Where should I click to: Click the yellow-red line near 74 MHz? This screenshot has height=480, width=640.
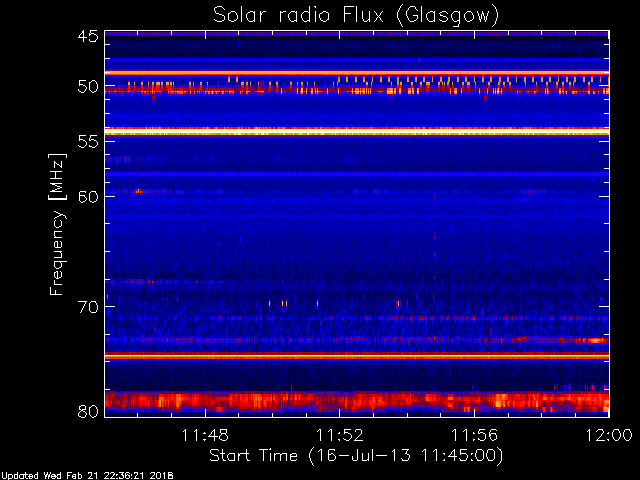point(357,356)
